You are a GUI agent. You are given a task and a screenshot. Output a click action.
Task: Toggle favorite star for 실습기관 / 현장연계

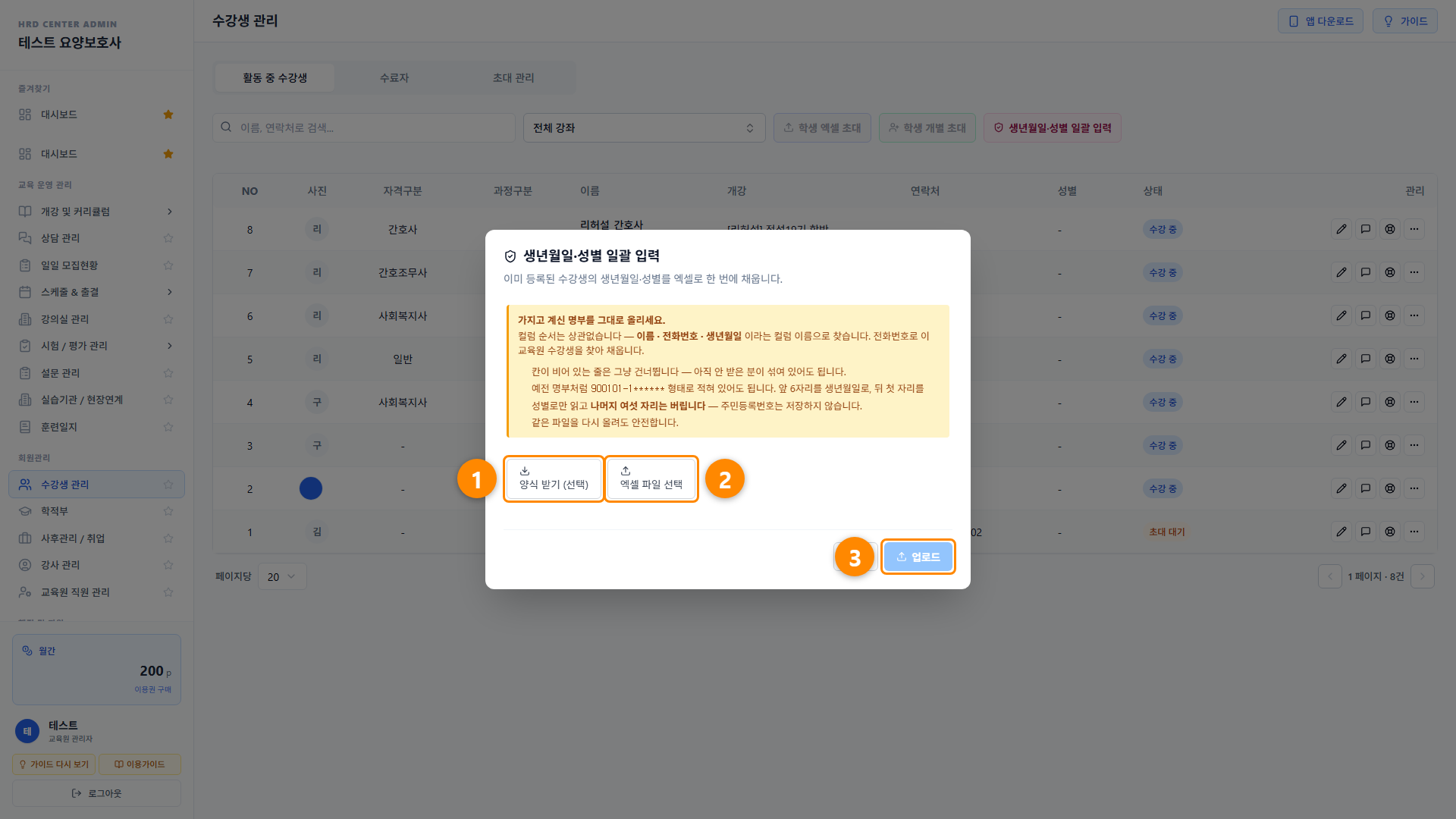tap(168, 400)
